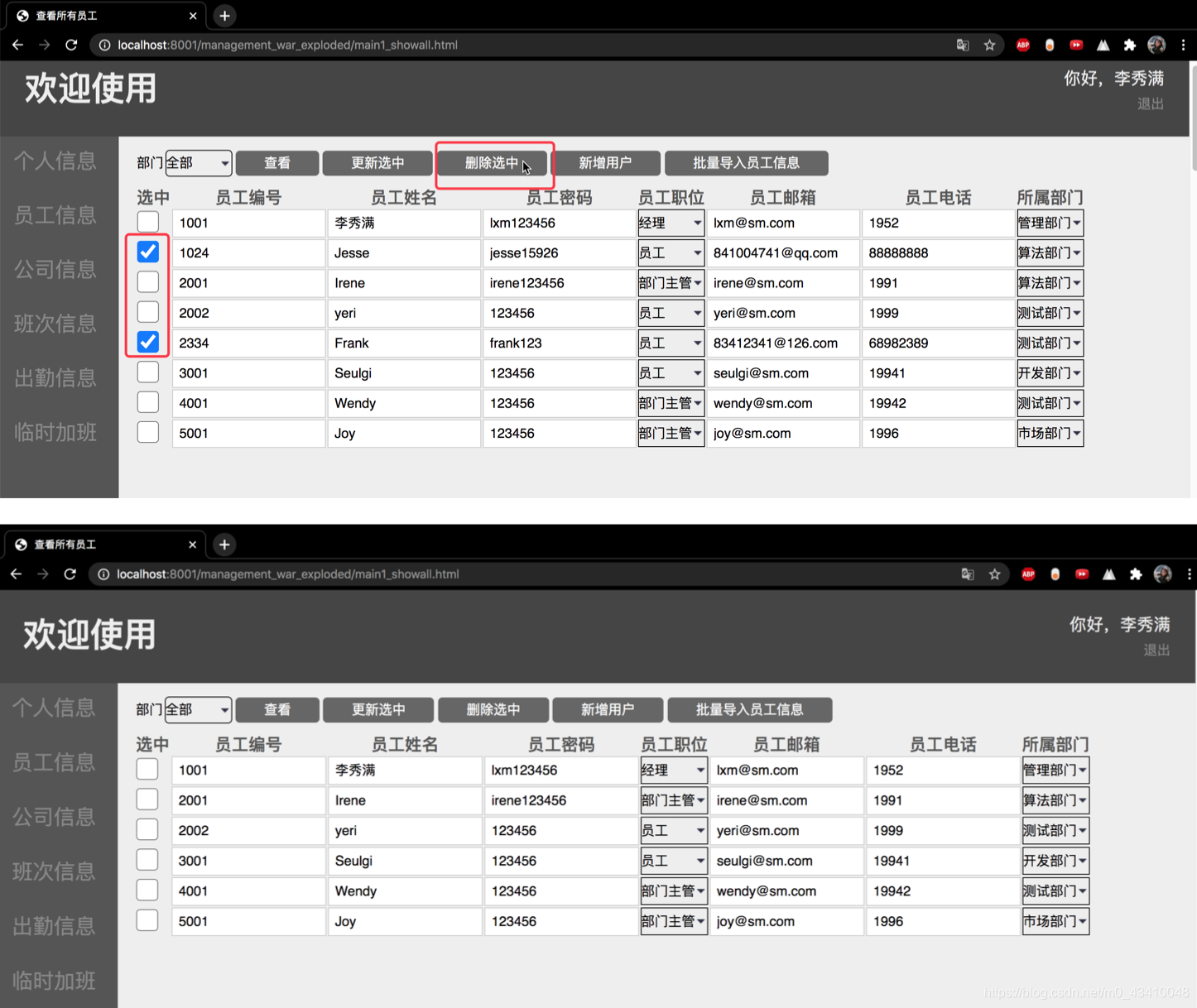
Task: Reload the page in the bottom browser window
Action: pos(70,574)
